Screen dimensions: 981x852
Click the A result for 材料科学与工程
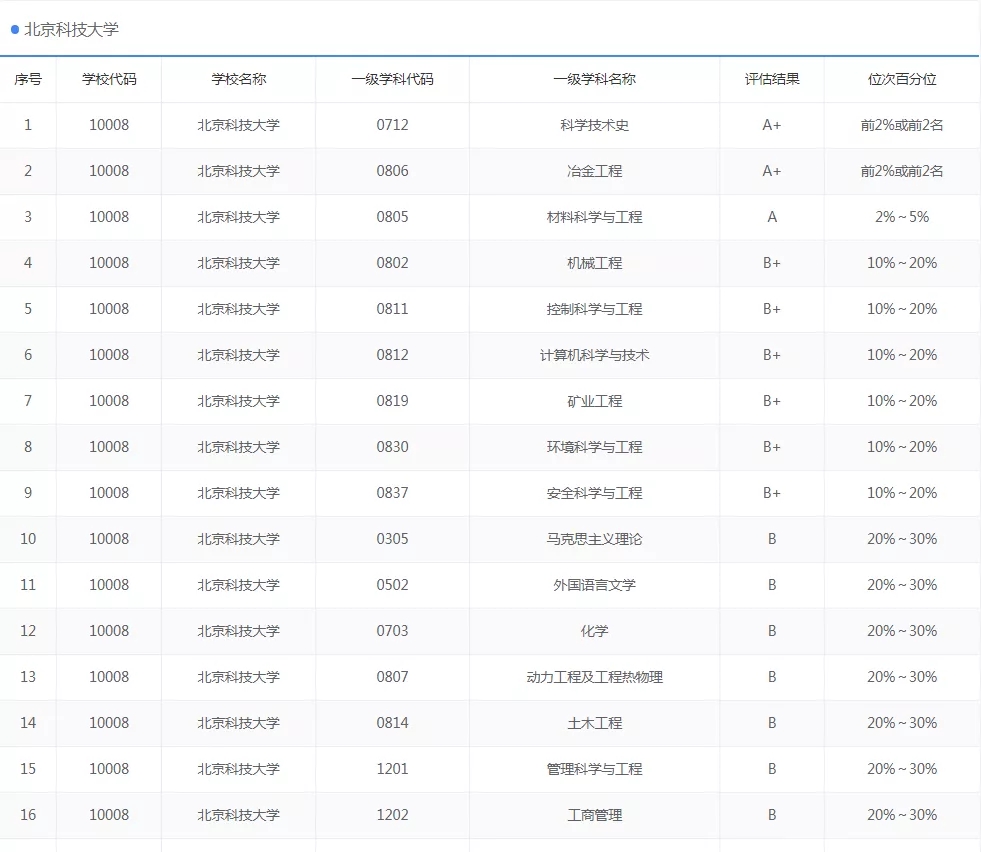772,217
